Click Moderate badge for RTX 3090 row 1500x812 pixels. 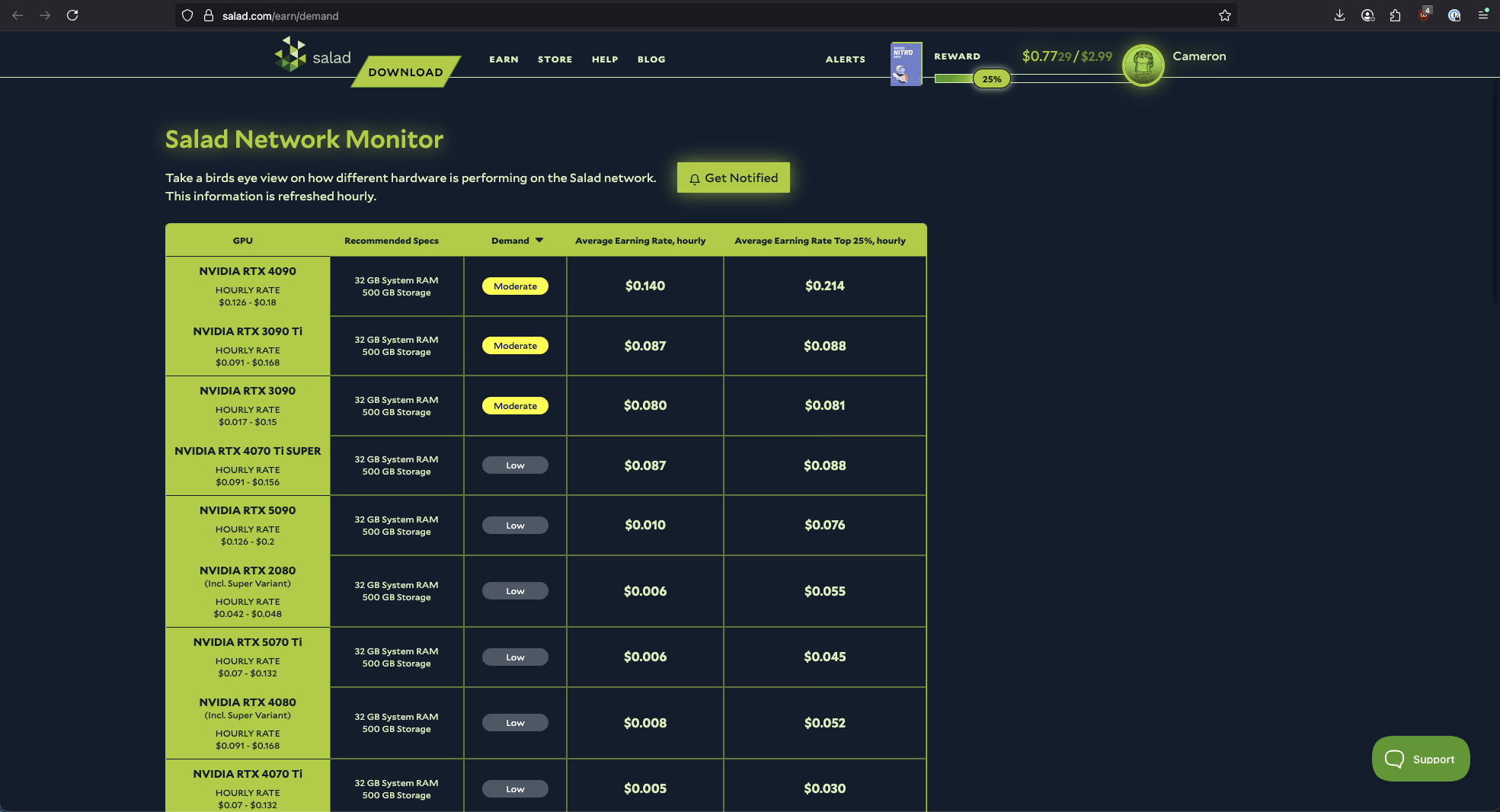(515, 406)
